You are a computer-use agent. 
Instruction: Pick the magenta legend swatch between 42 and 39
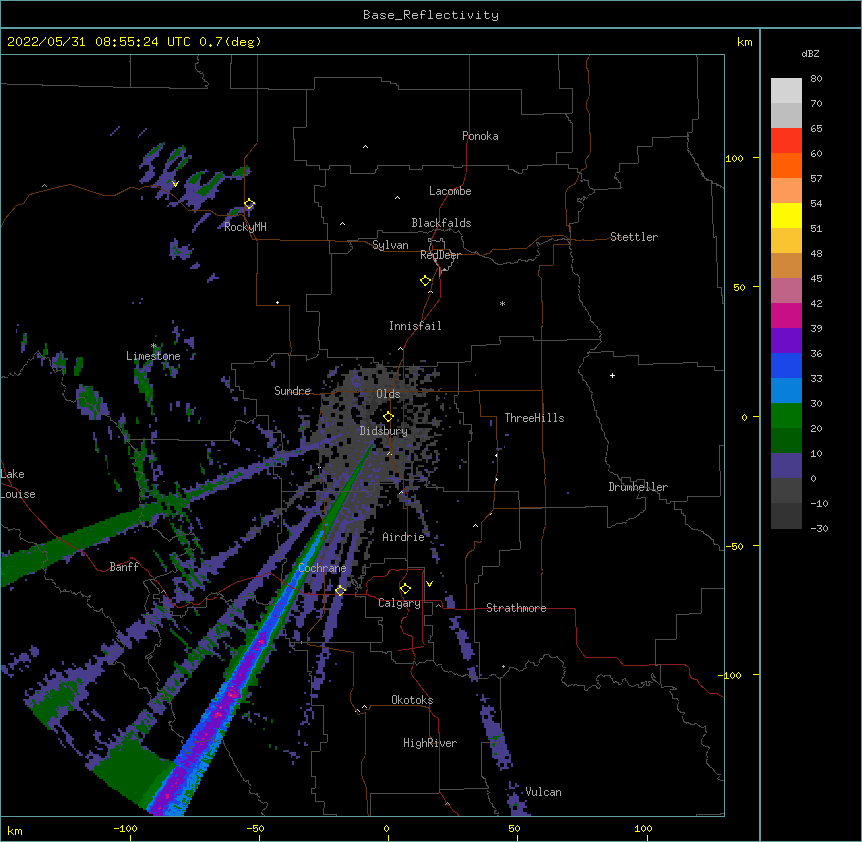[786, 315]
